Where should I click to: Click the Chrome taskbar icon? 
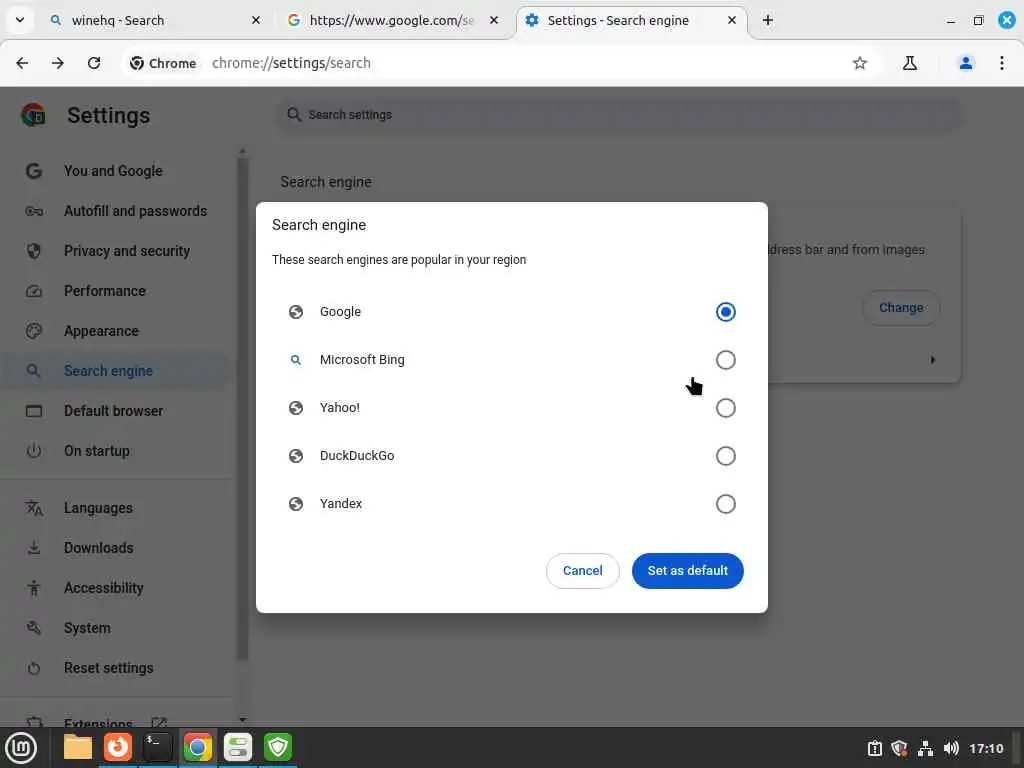(197, 747)
